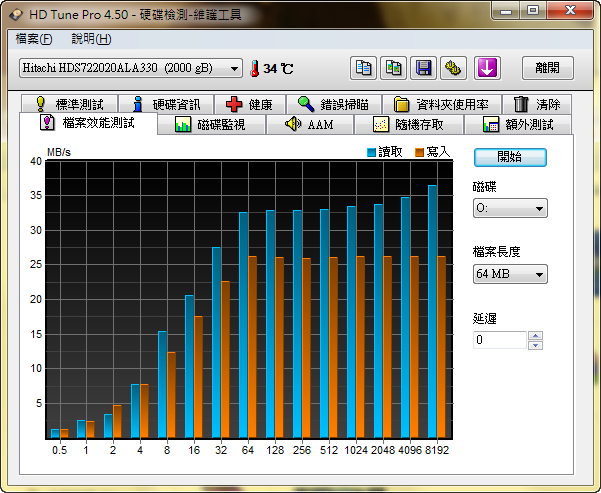The height and width of the screenshot is (493, 601).
Task: Click the 開始 start button
Action: point(510,157)
